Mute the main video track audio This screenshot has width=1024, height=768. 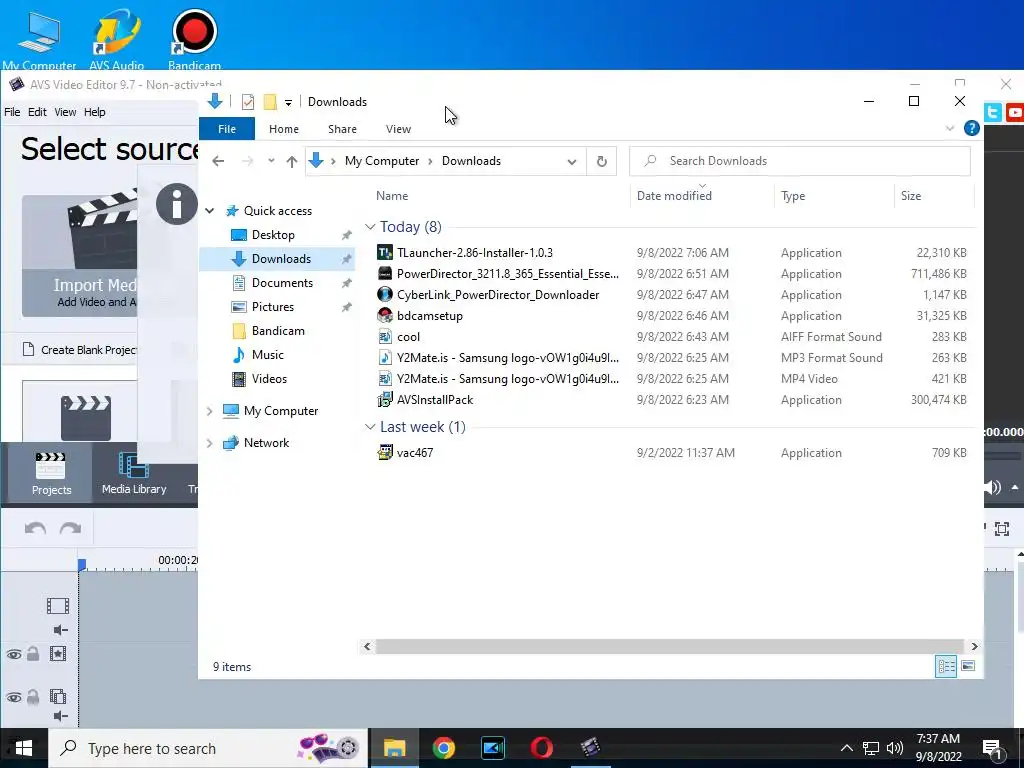(60, 630)
